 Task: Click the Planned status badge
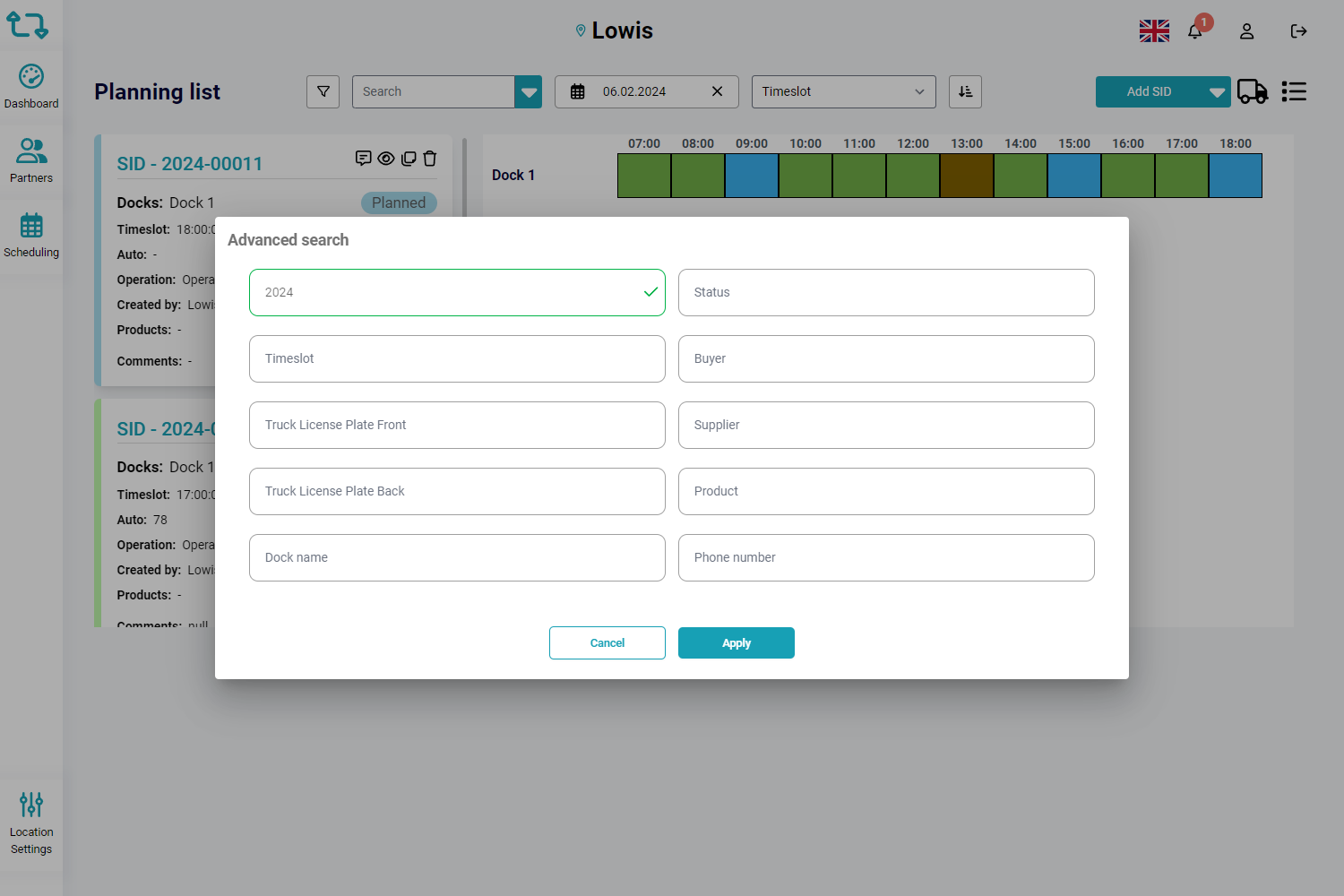399,203
